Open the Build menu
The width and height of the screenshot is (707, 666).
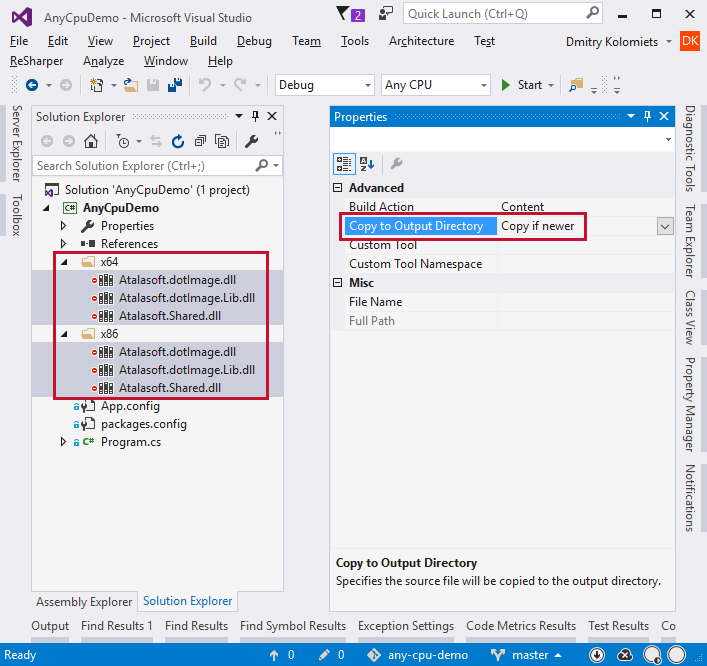click(203, 41)
